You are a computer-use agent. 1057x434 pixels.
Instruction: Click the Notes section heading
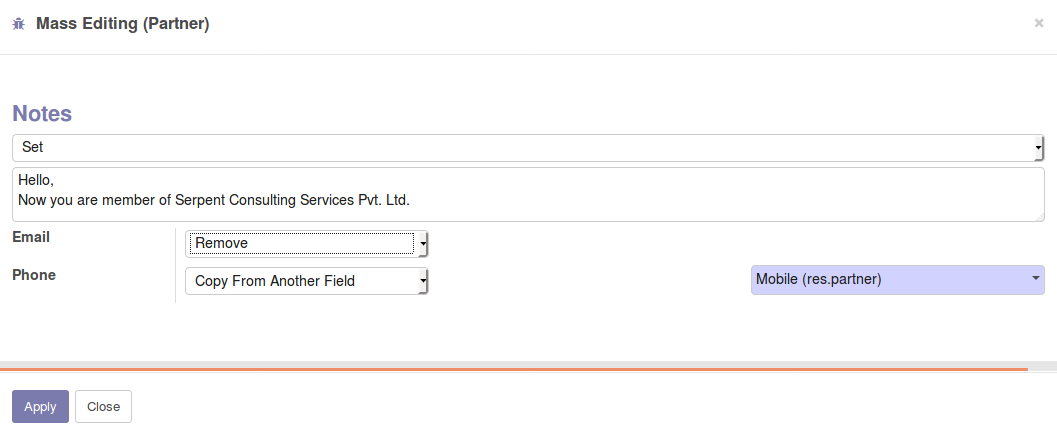point(42,113)
